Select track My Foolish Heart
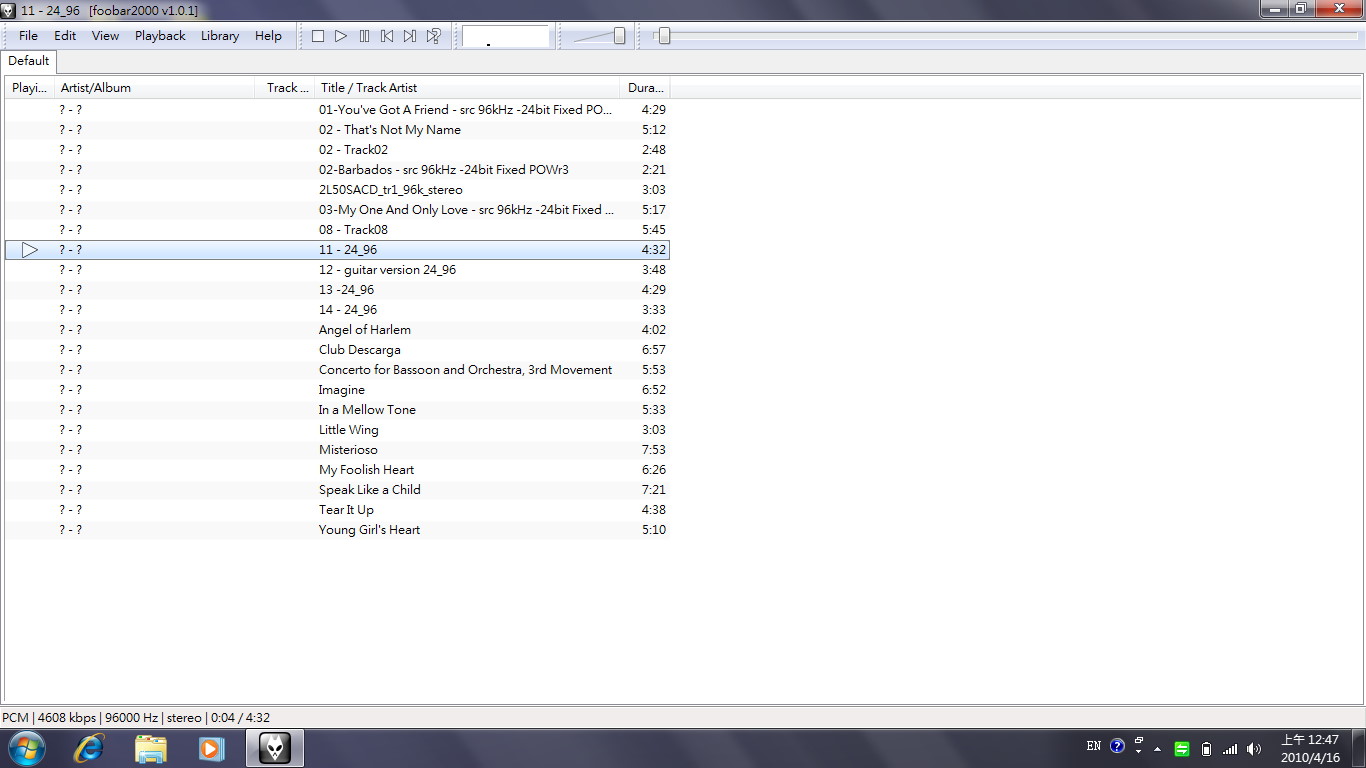Screen dimensions: 1366x768 337,470
